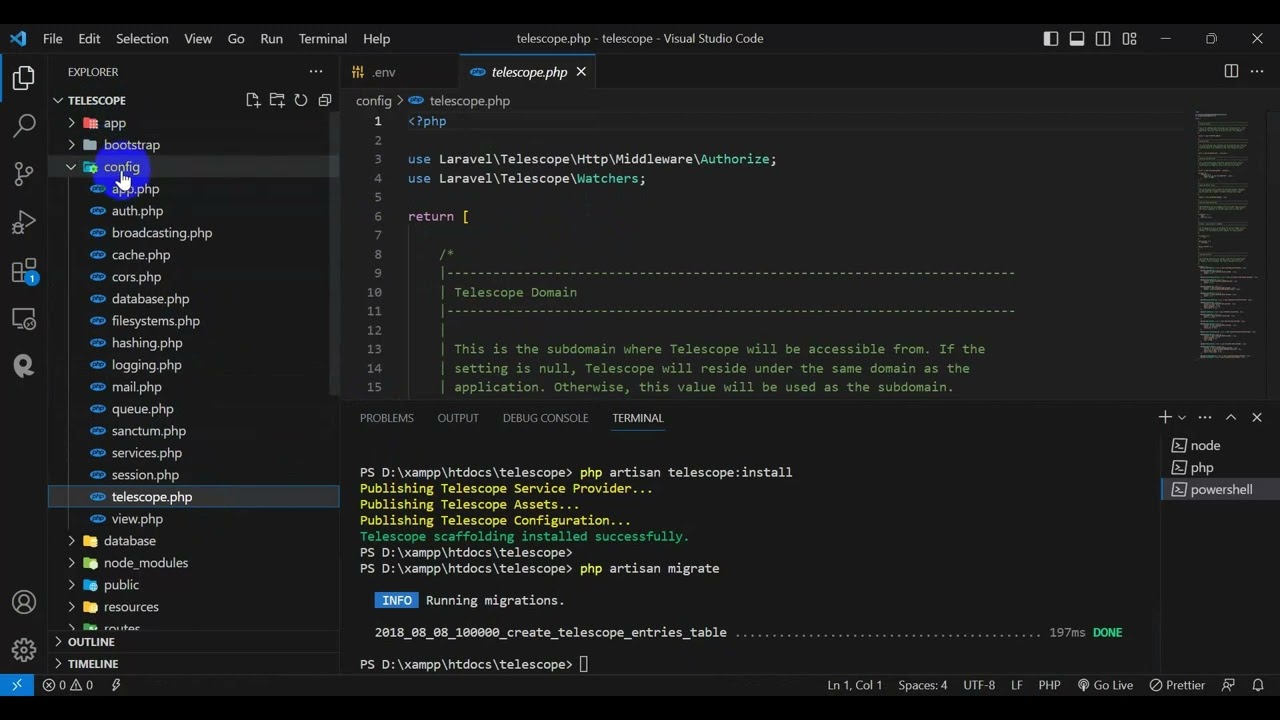Open sanctum.php in config folder
This screenshot has width=1280, height=720.
click(x=149, y=431)
